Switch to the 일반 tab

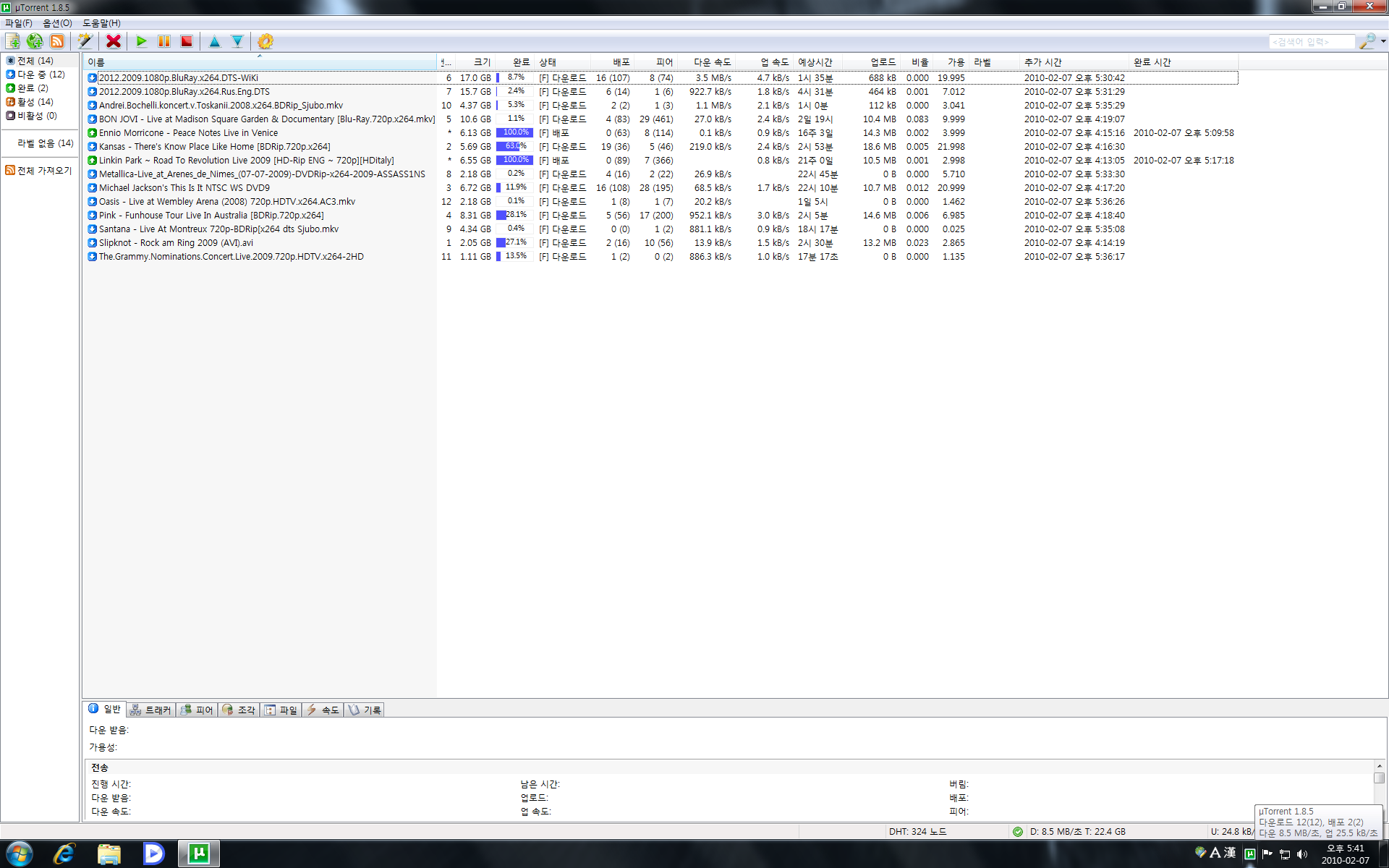click(x=105, y=710)
